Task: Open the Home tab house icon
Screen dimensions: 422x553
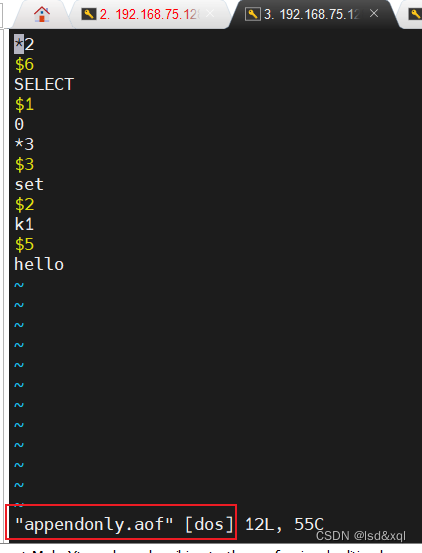Action: pyautogui.click(x=42, y=14)
